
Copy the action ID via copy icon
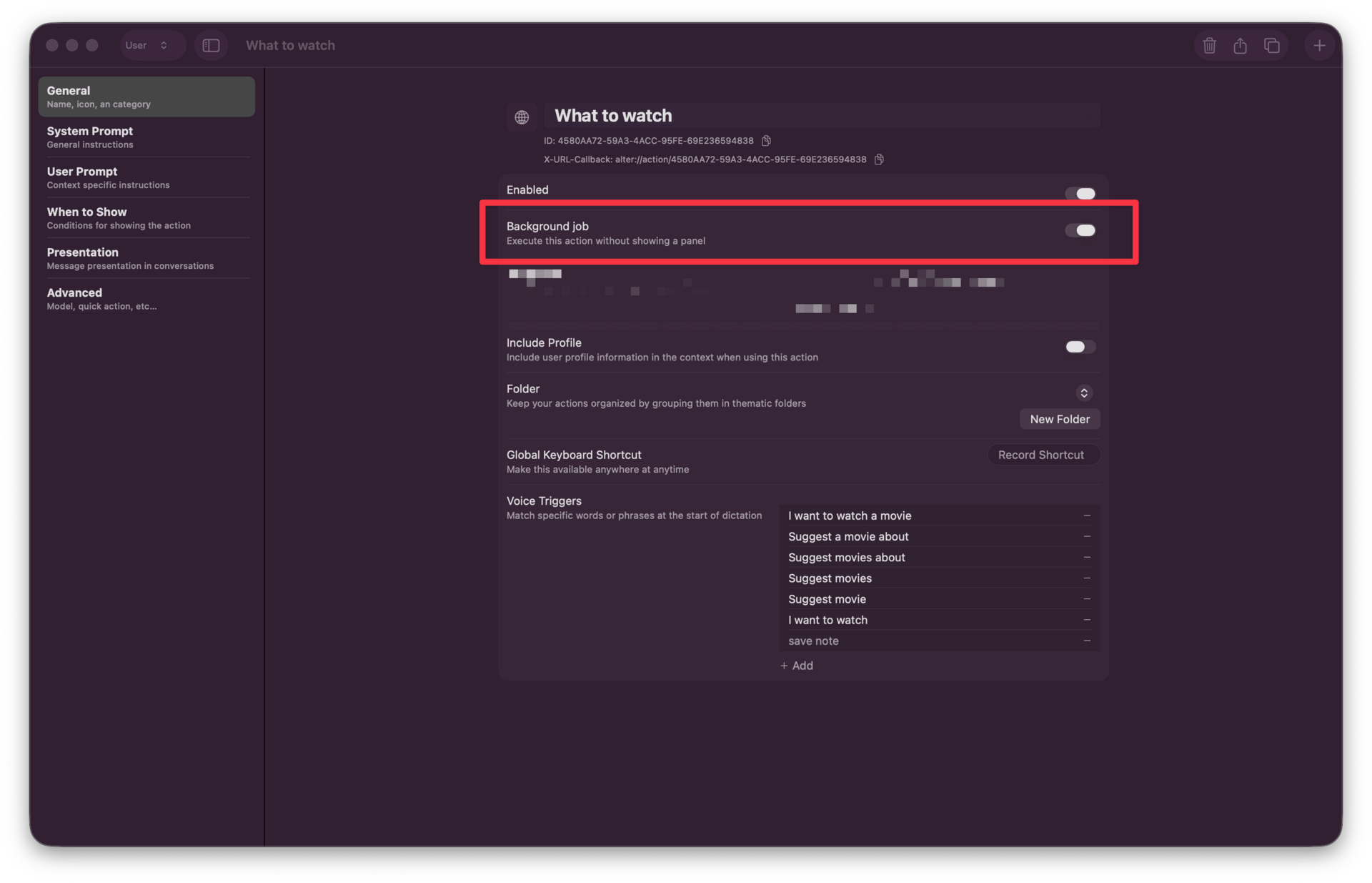click(x=766, y=141)
